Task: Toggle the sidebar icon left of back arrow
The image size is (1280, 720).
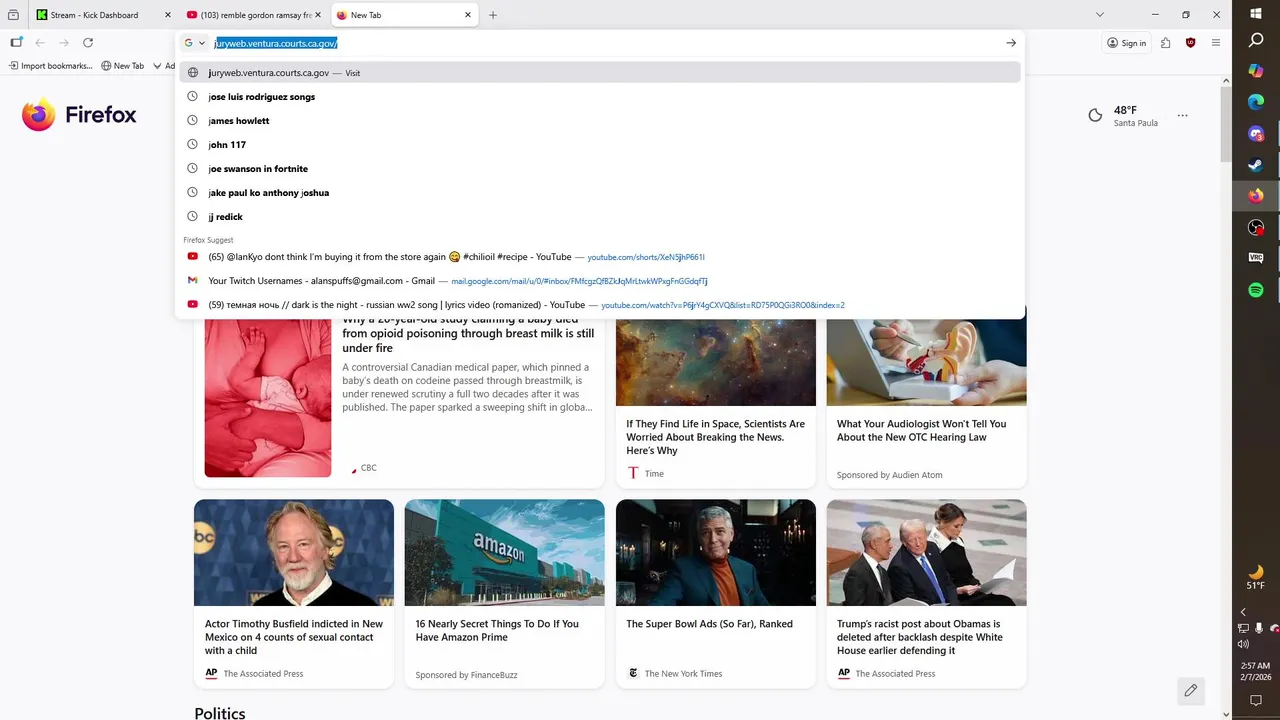Action: [16, 43]
